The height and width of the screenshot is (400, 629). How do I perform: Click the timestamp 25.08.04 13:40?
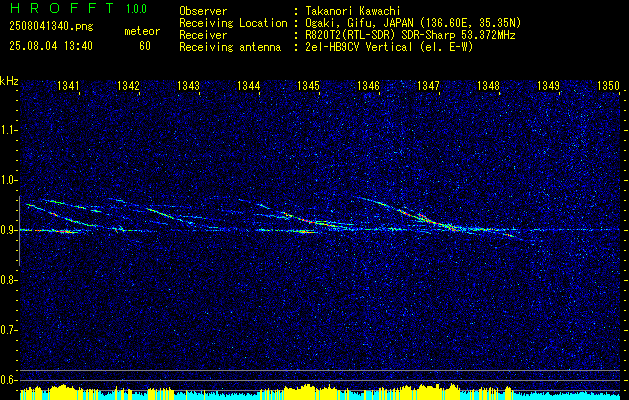tap(51, 46)
